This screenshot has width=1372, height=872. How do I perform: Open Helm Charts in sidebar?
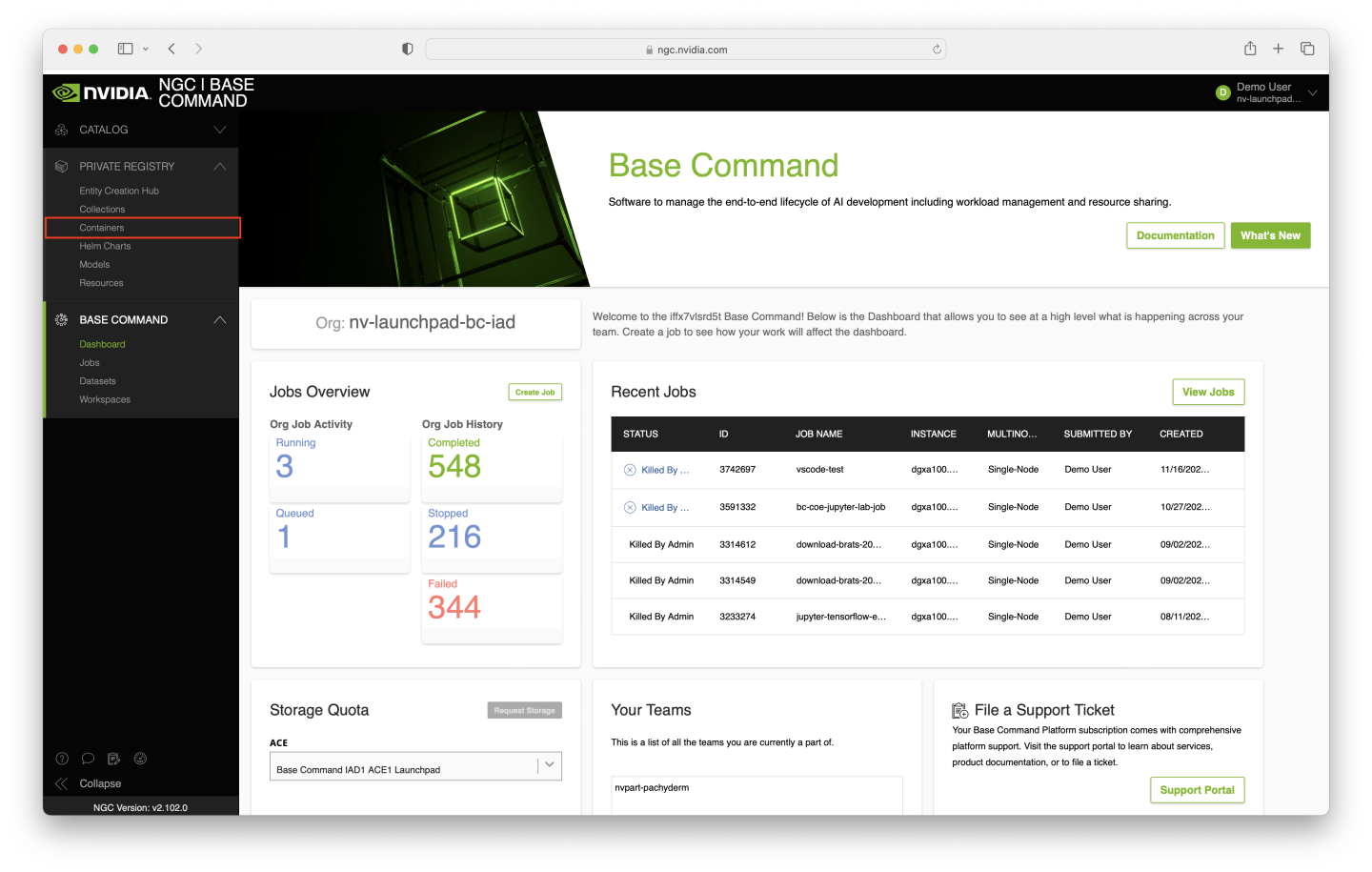(x=105, y=246)
